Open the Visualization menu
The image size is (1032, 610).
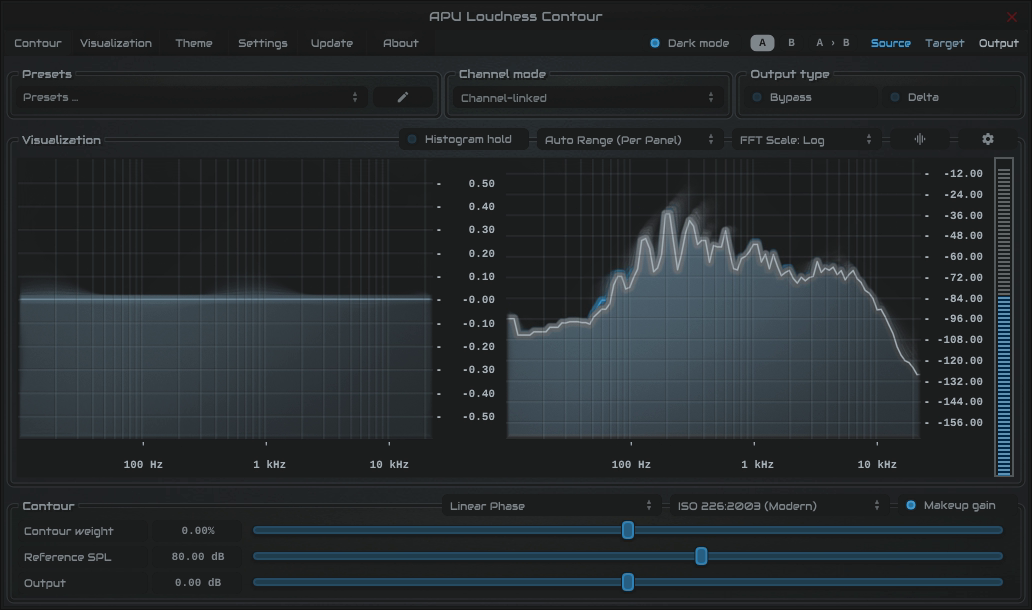coord(116,43)
